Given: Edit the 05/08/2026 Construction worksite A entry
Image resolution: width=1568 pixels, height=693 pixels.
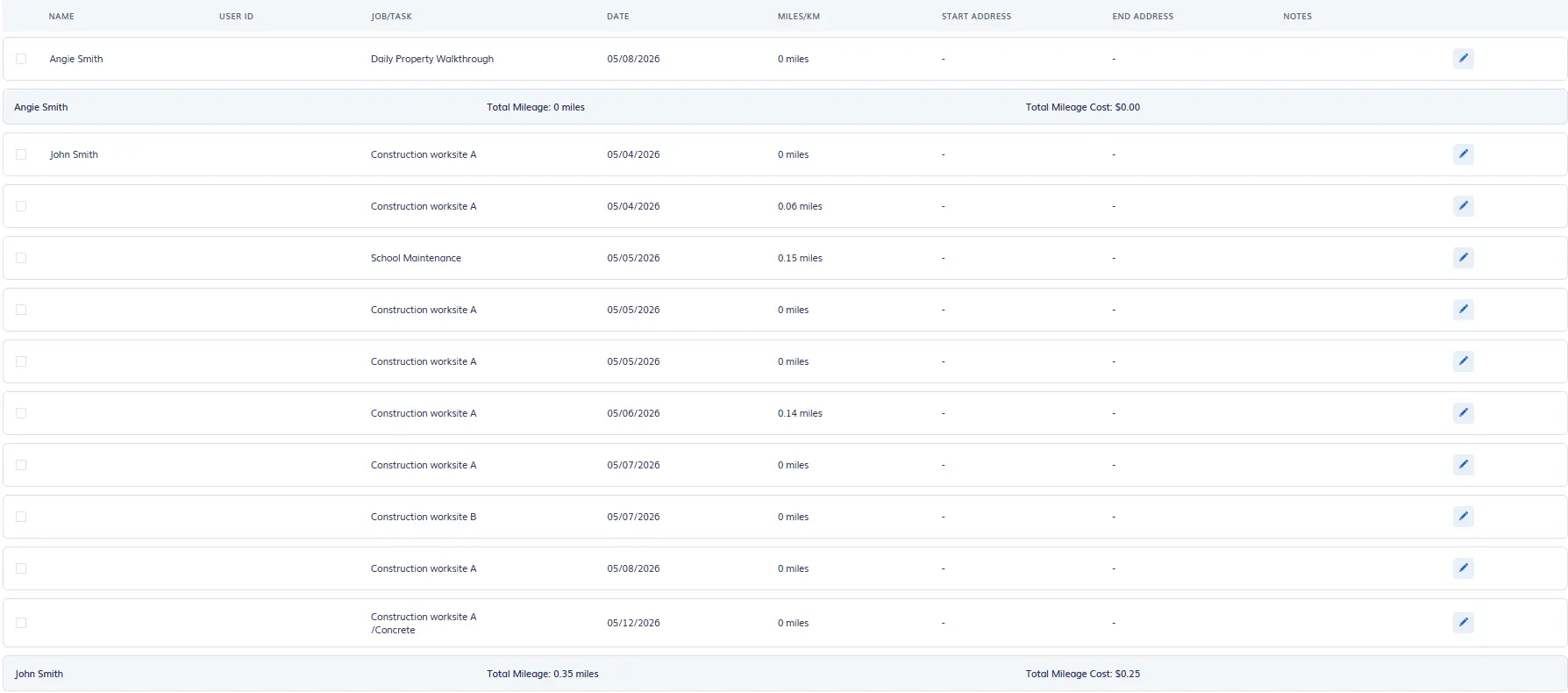Looking at the screenshot, I should (x=1463, y=568).
